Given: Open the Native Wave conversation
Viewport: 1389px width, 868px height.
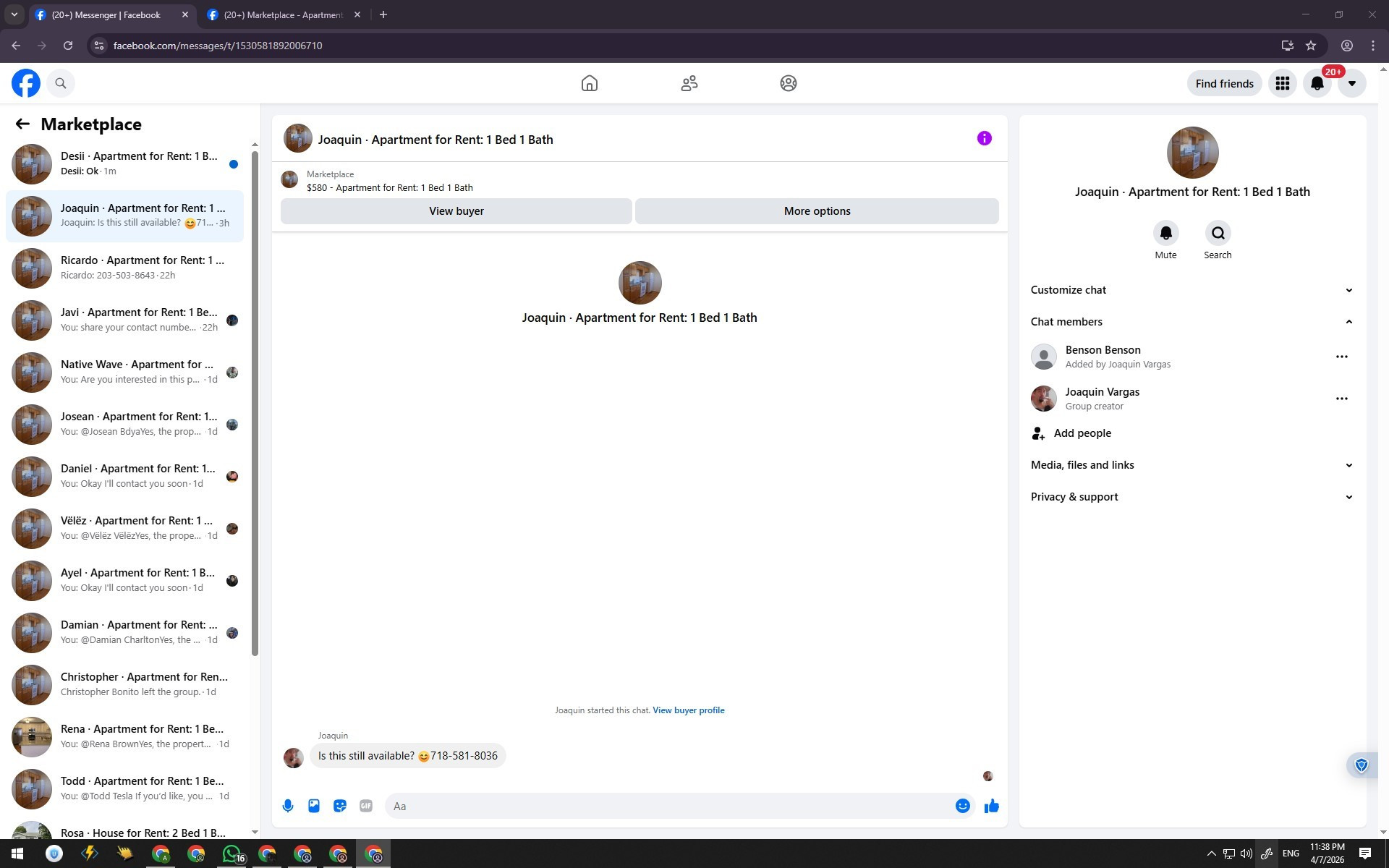Looking at the screenshot, I should tap(124, 372).
